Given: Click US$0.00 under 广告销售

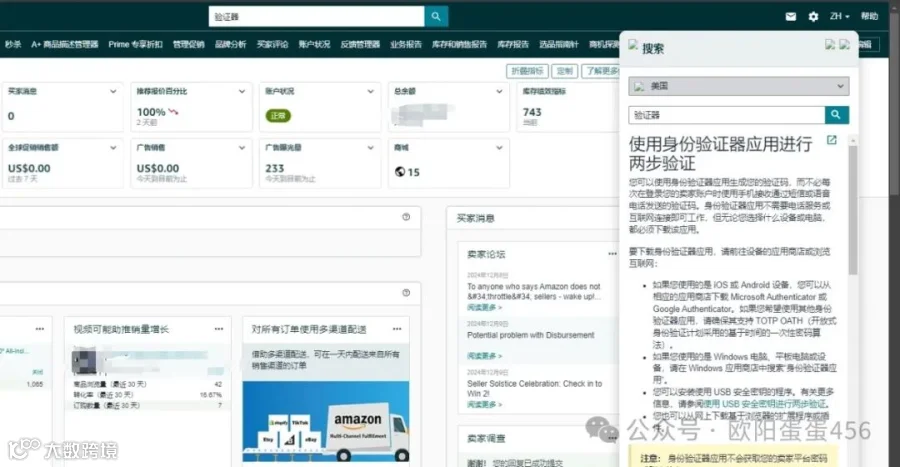Looking at the screenshot, I should (x=158, y=168).
